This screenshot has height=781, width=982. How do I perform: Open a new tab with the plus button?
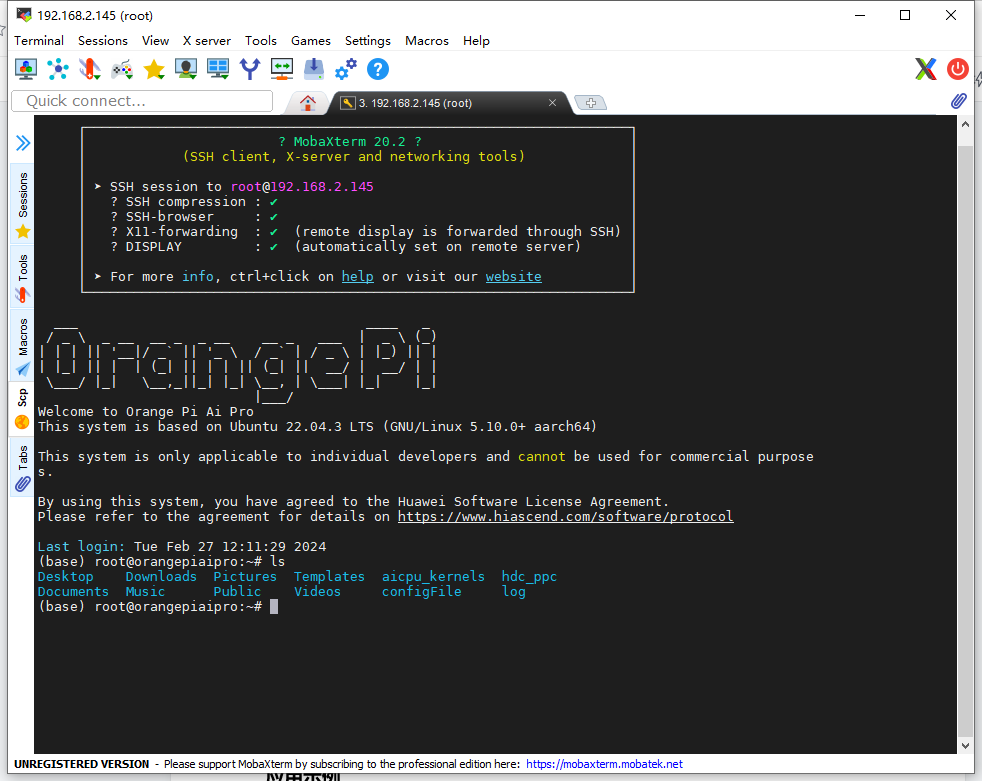point(591,103)
